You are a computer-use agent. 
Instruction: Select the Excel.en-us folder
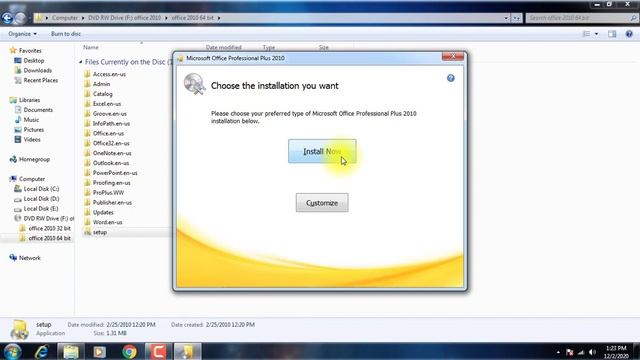[x=107, y=104]
